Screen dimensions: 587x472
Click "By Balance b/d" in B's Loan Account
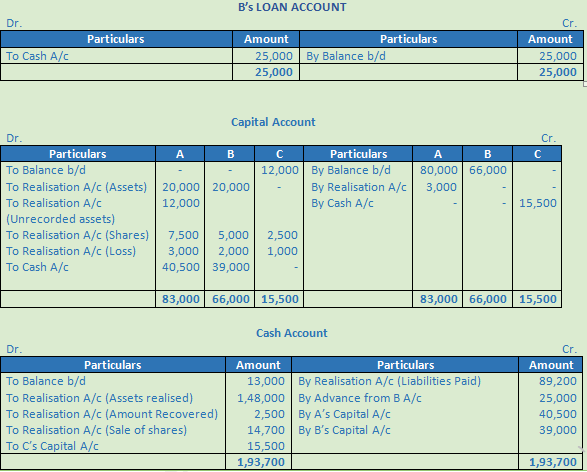(x=346, y=56)
